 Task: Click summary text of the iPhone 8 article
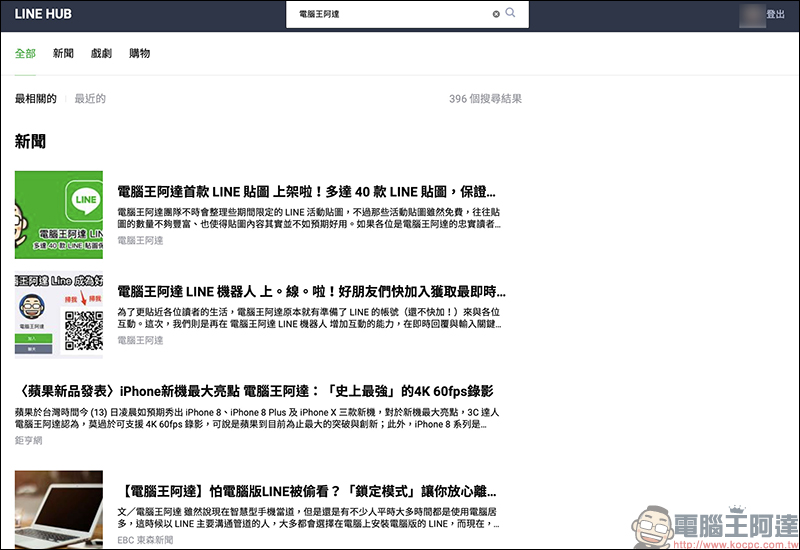pyautogui.click(x=257, y=418)
